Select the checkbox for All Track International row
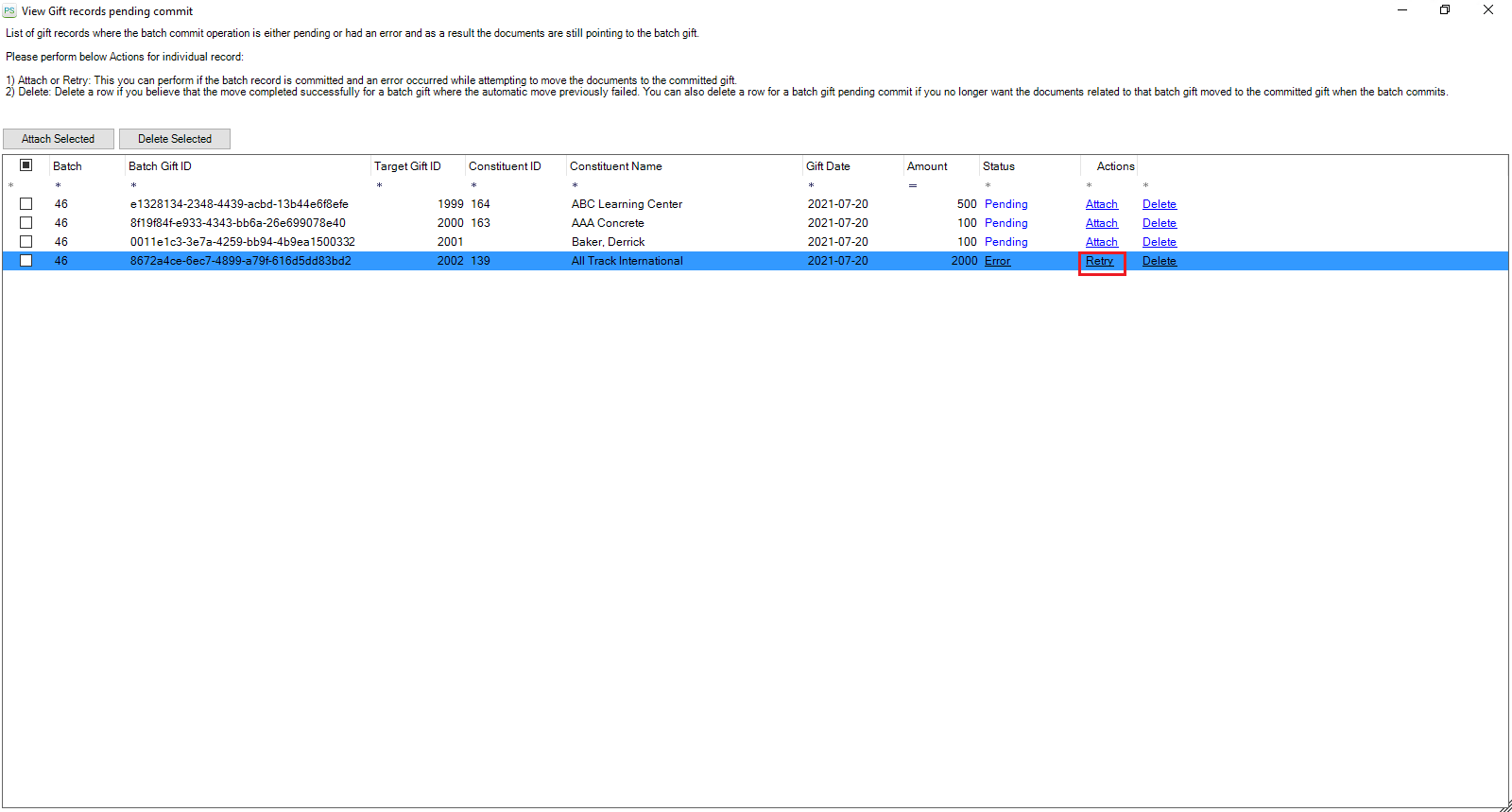Viewport: 1512px width, 812px height. [26, 261]
